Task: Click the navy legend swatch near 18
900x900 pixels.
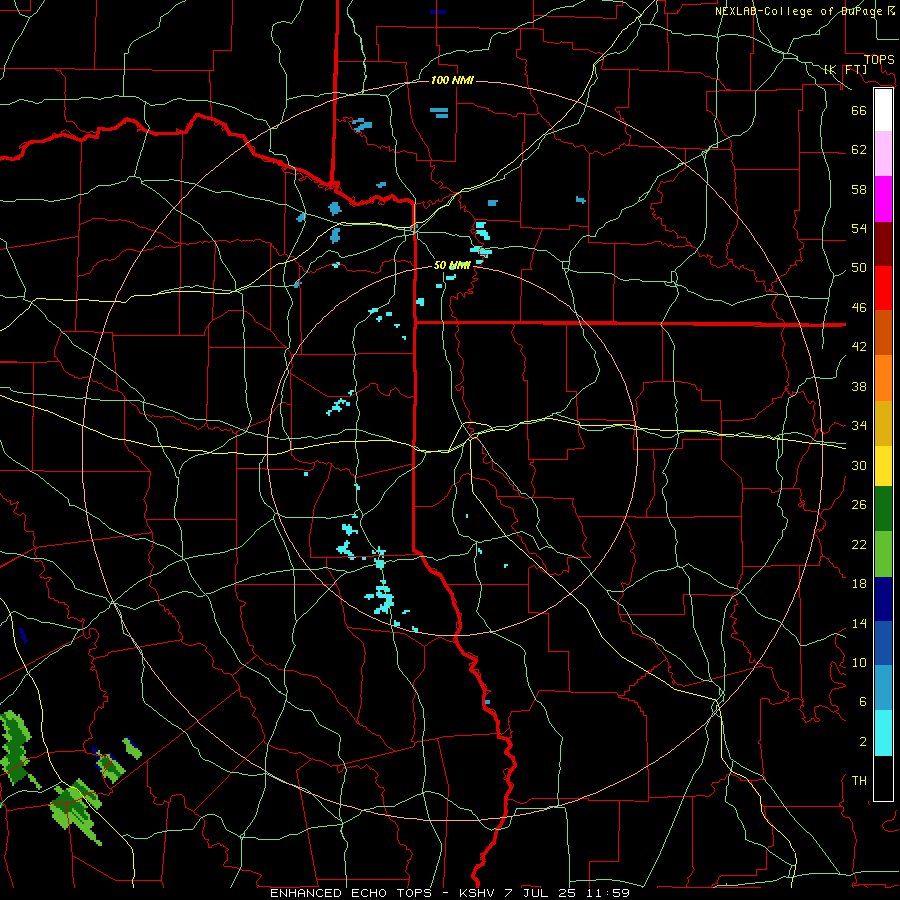Action: (883, 599)
